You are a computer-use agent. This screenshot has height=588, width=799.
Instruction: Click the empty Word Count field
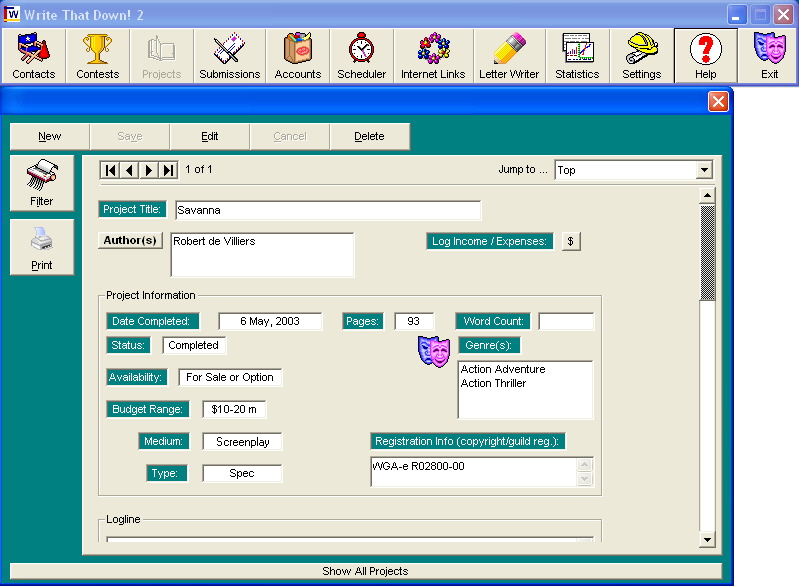pos(566,322)
